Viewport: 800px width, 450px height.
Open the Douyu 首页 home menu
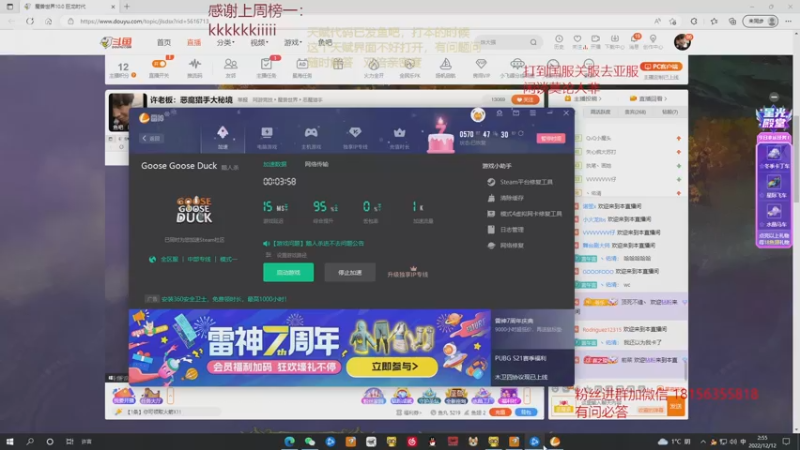tap(164, 42)
